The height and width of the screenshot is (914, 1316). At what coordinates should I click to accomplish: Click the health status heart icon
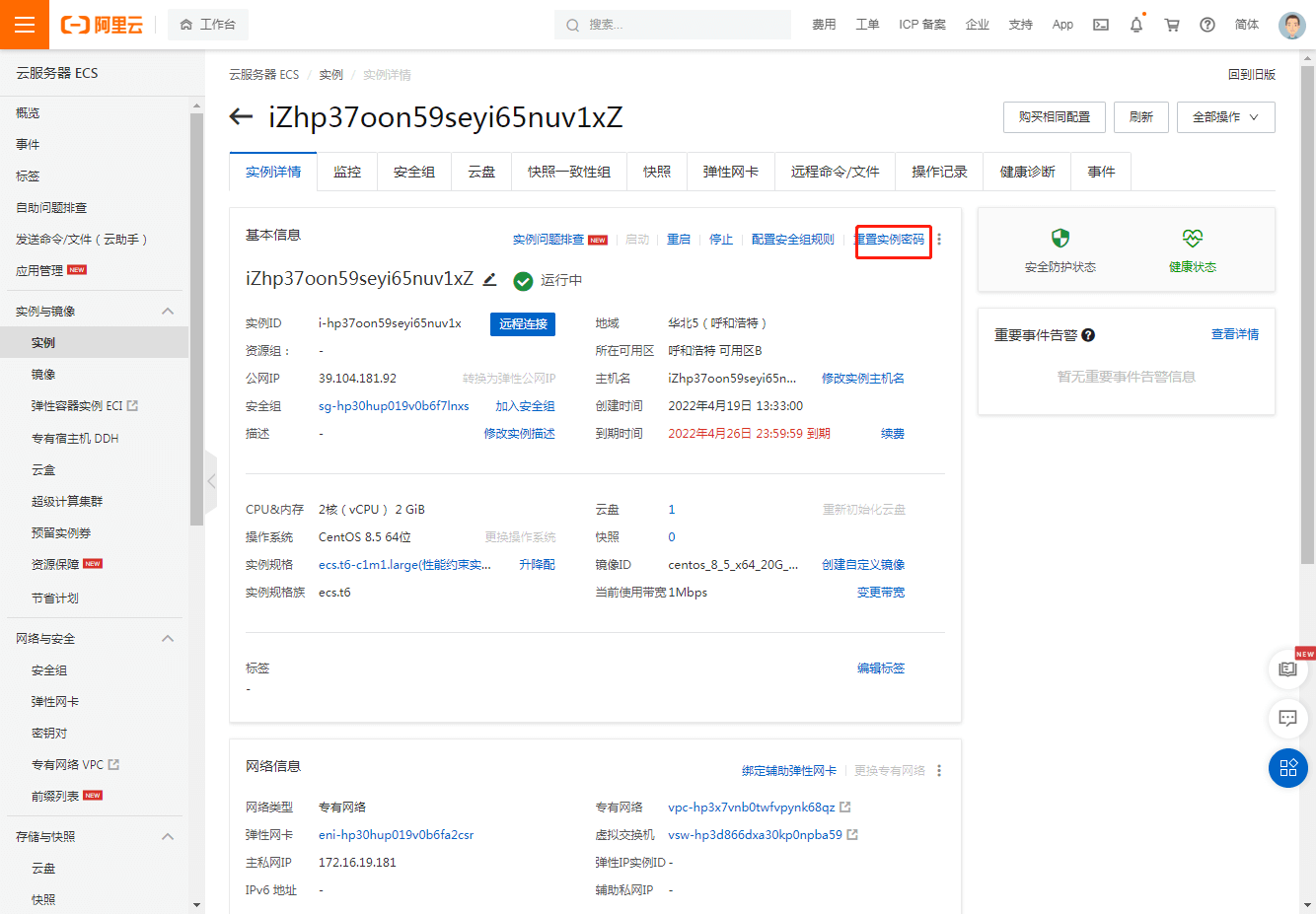coord(1193,238)
